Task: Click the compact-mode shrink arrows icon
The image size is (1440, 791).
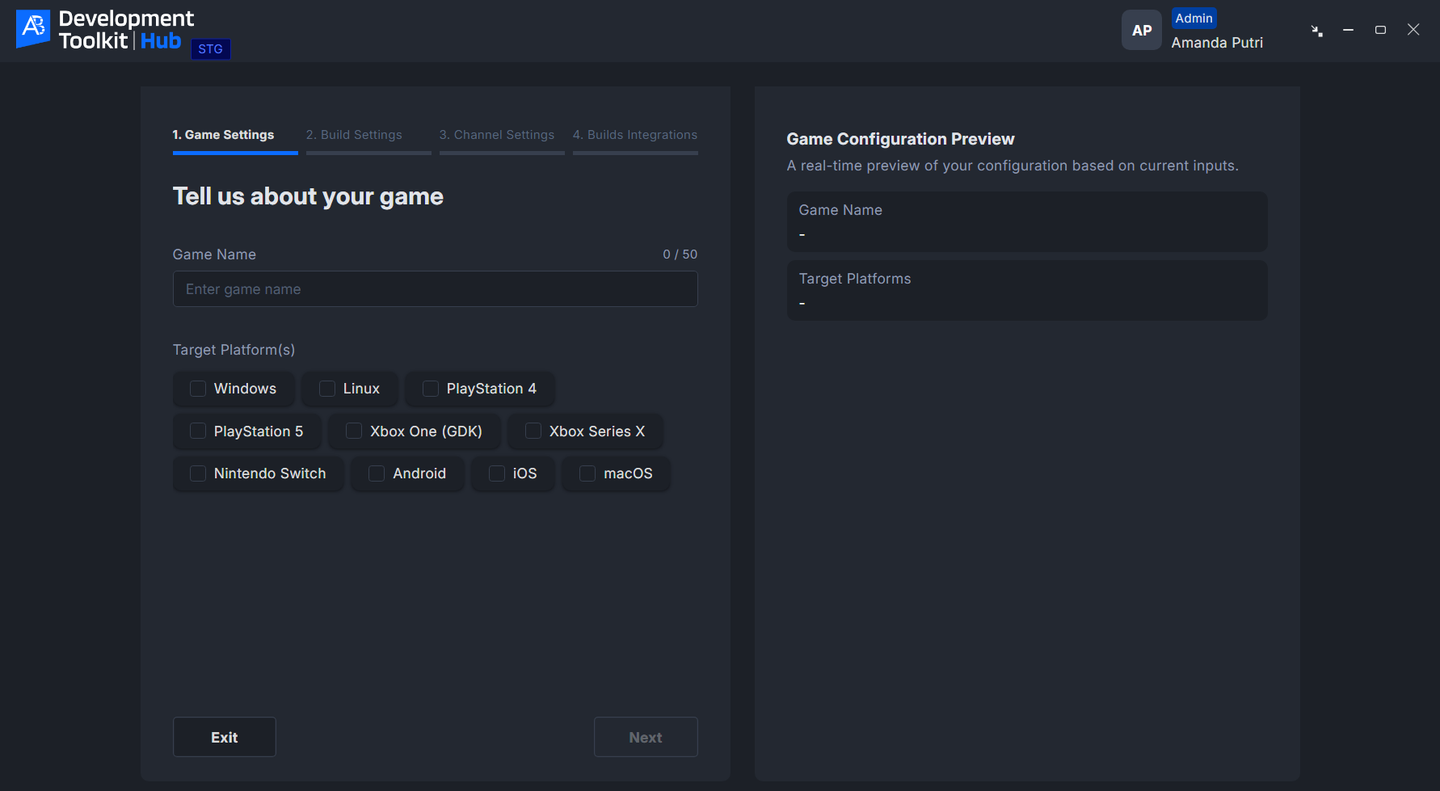Action: [1317, 31]
